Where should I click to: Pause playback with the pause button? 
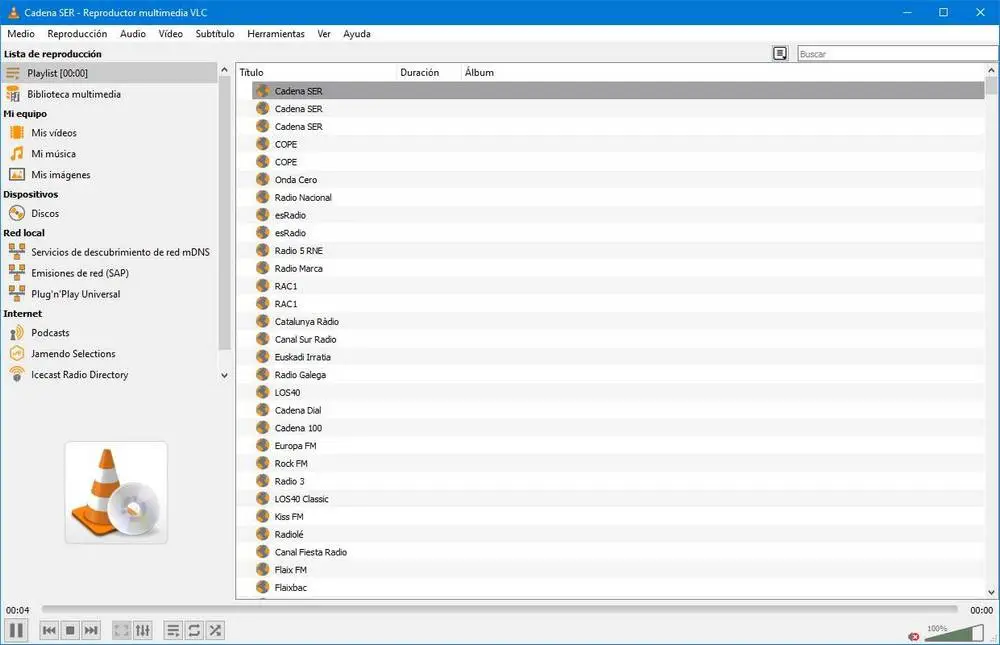17,630
